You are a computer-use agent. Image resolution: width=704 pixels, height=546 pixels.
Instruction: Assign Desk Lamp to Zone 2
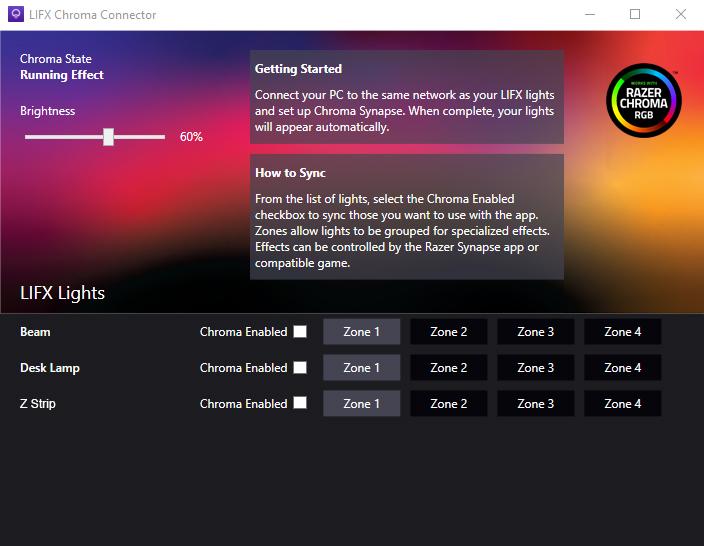[x=449, y=368]
